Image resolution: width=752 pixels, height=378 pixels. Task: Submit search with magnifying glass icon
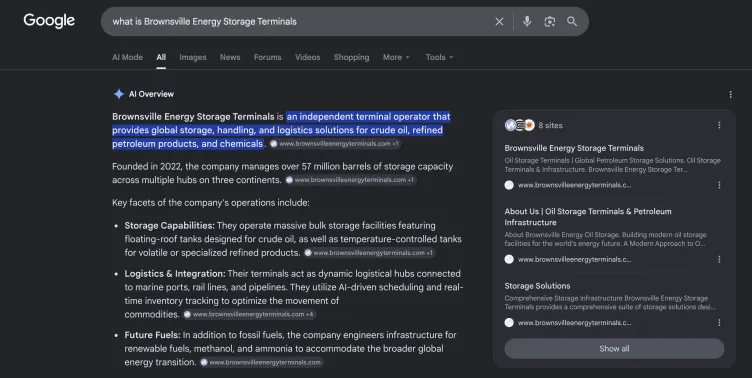click(572, 22)
